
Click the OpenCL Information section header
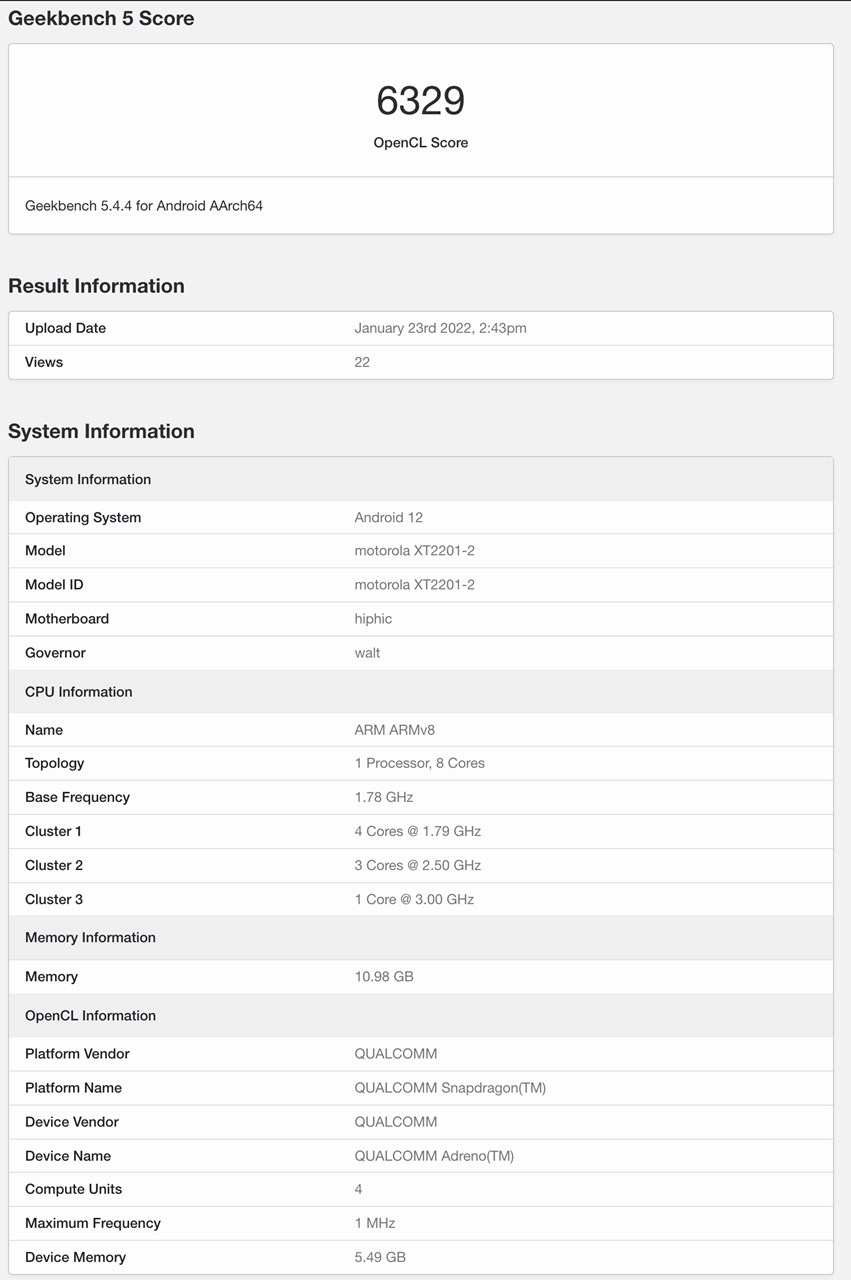[90, 1015]
